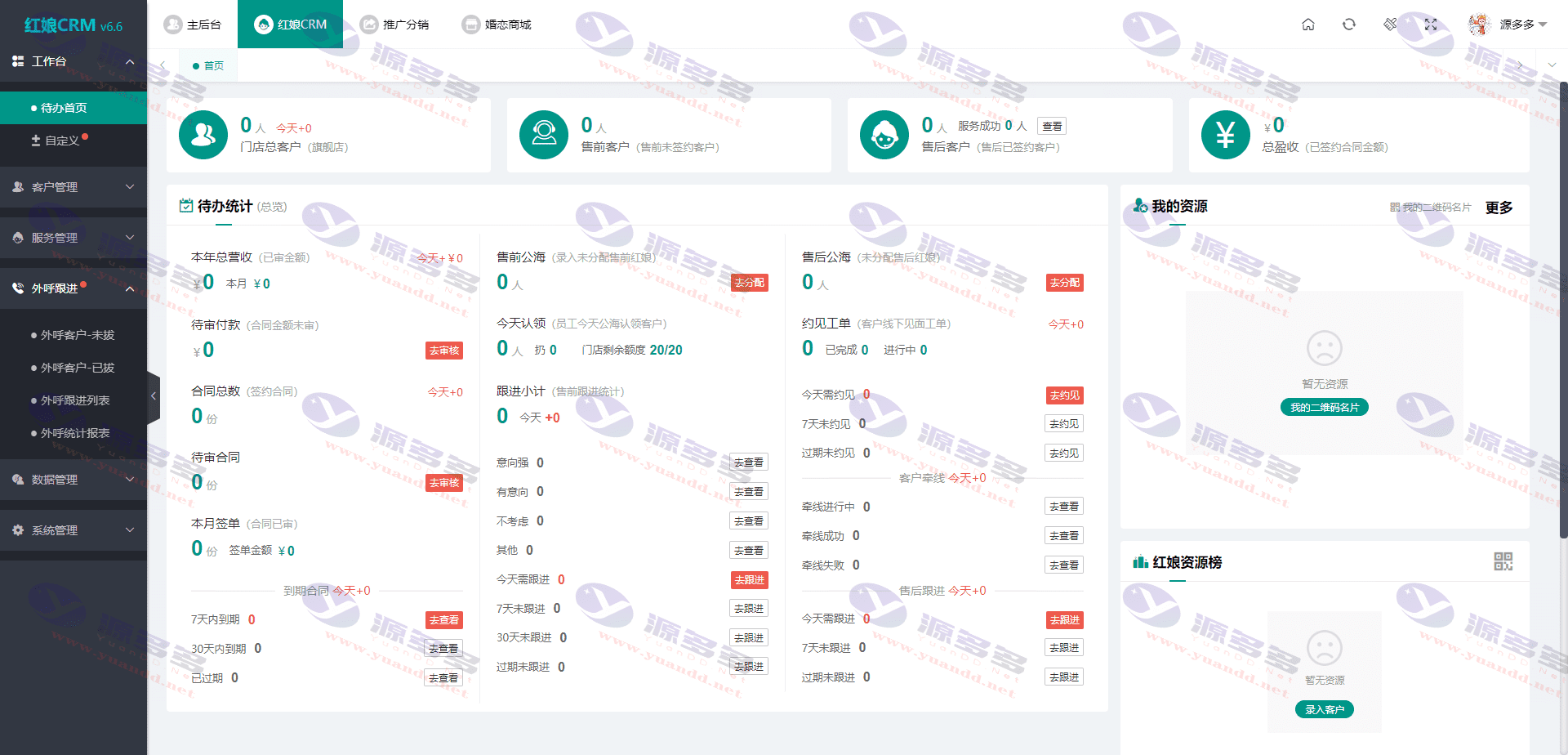Click 去跟进 for 30天未跟进
This screenshot has height=755, width=1568.
tap(749, 638)
